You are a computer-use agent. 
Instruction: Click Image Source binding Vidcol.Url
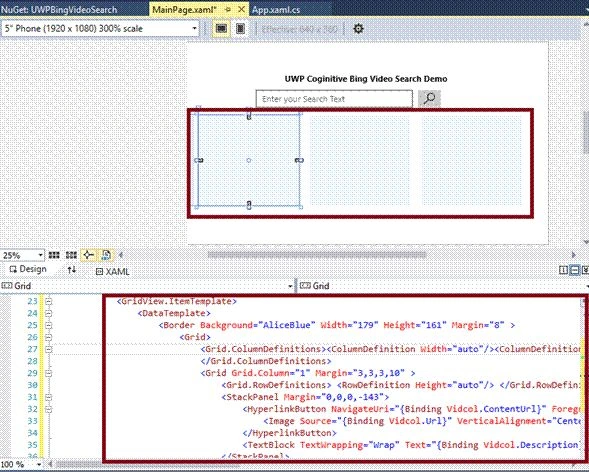[x=359, y=421]
